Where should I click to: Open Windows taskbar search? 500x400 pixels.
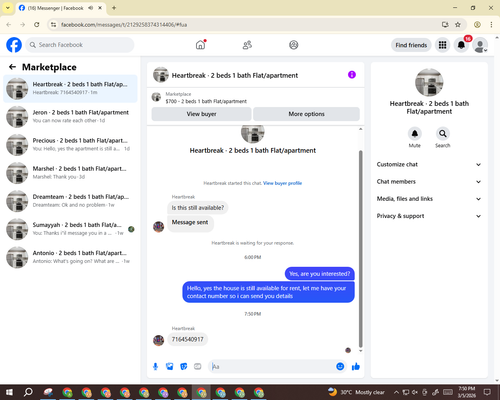(28, 392)
